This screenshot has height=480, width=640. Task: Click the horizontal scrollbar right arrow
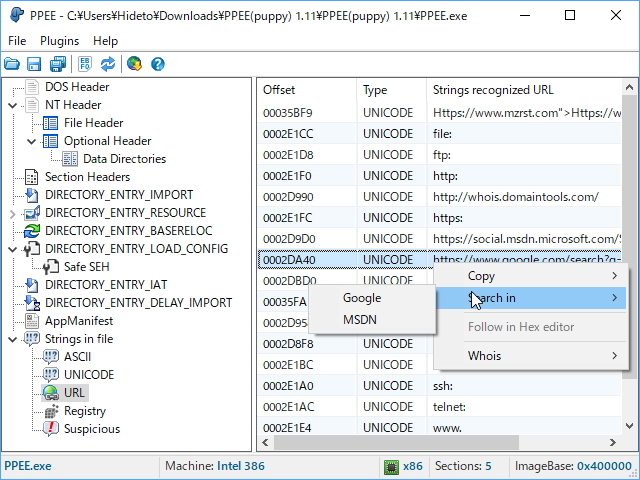(x=612, y=442)
